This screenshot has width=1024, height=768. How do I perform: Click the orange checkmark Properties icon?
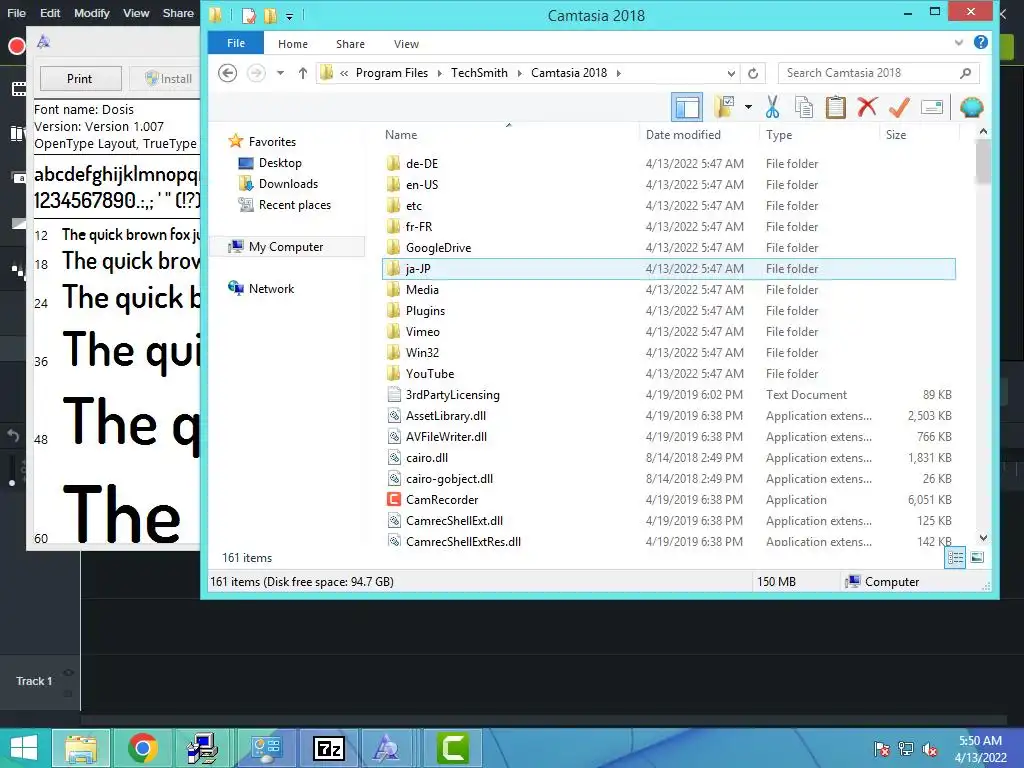coord(899,107)
